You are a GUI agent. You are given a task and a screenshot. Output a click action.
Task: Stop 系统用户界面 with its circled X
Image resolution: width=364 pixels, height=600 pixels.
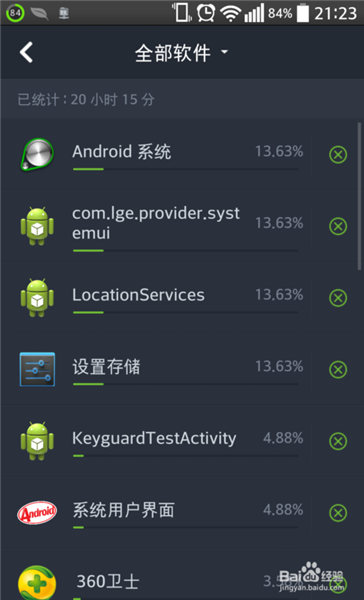tap(338, 513)
